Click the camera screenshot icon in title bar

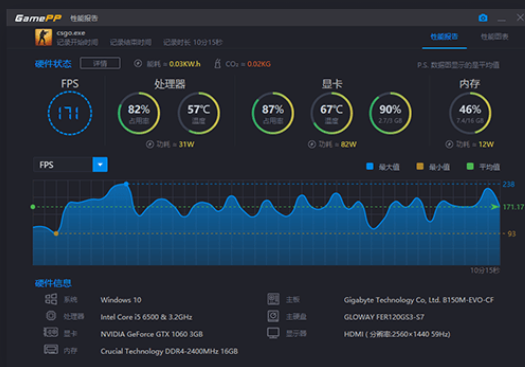click(x=483, y=18)
